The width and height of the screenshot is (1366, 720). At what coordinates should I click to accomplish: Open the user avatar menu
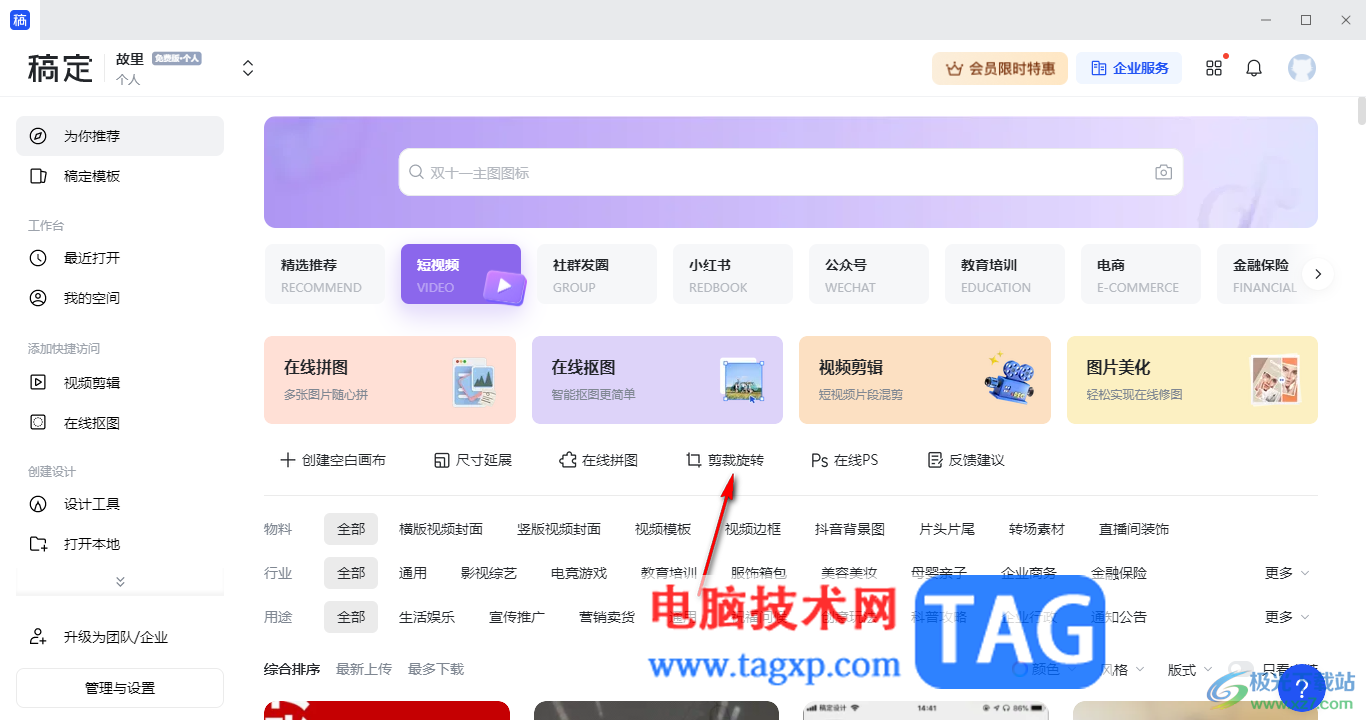point(1302,68)
